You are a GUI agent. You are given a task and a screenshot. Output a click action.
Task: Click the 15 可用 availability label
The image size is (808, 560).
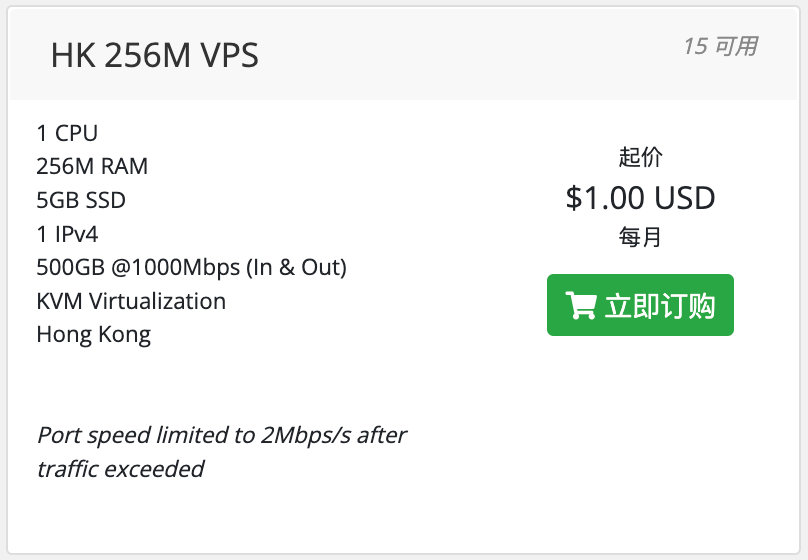pos(720,46)
